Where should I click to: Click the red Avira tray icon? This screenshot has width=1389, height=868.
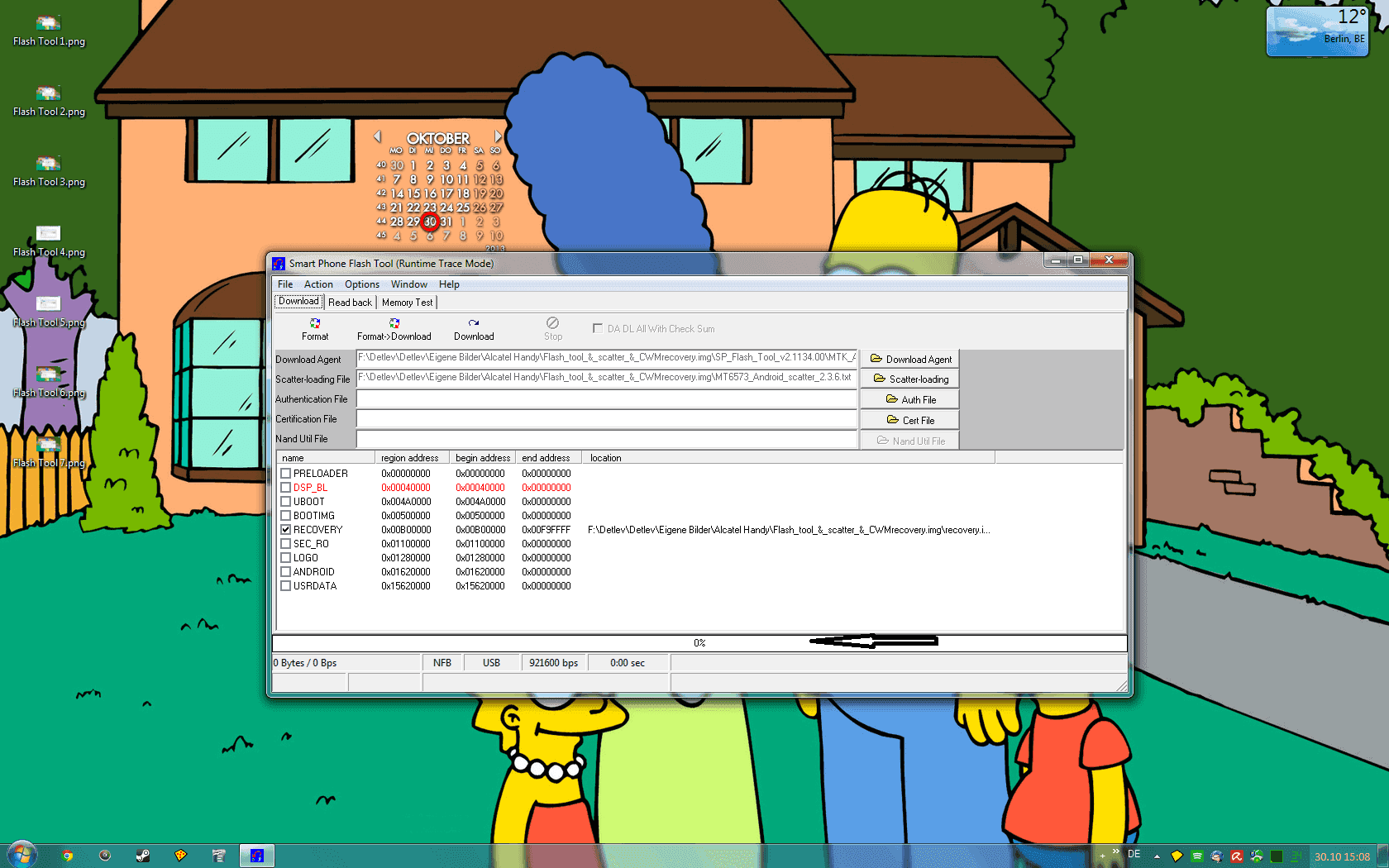(1236, 856)
